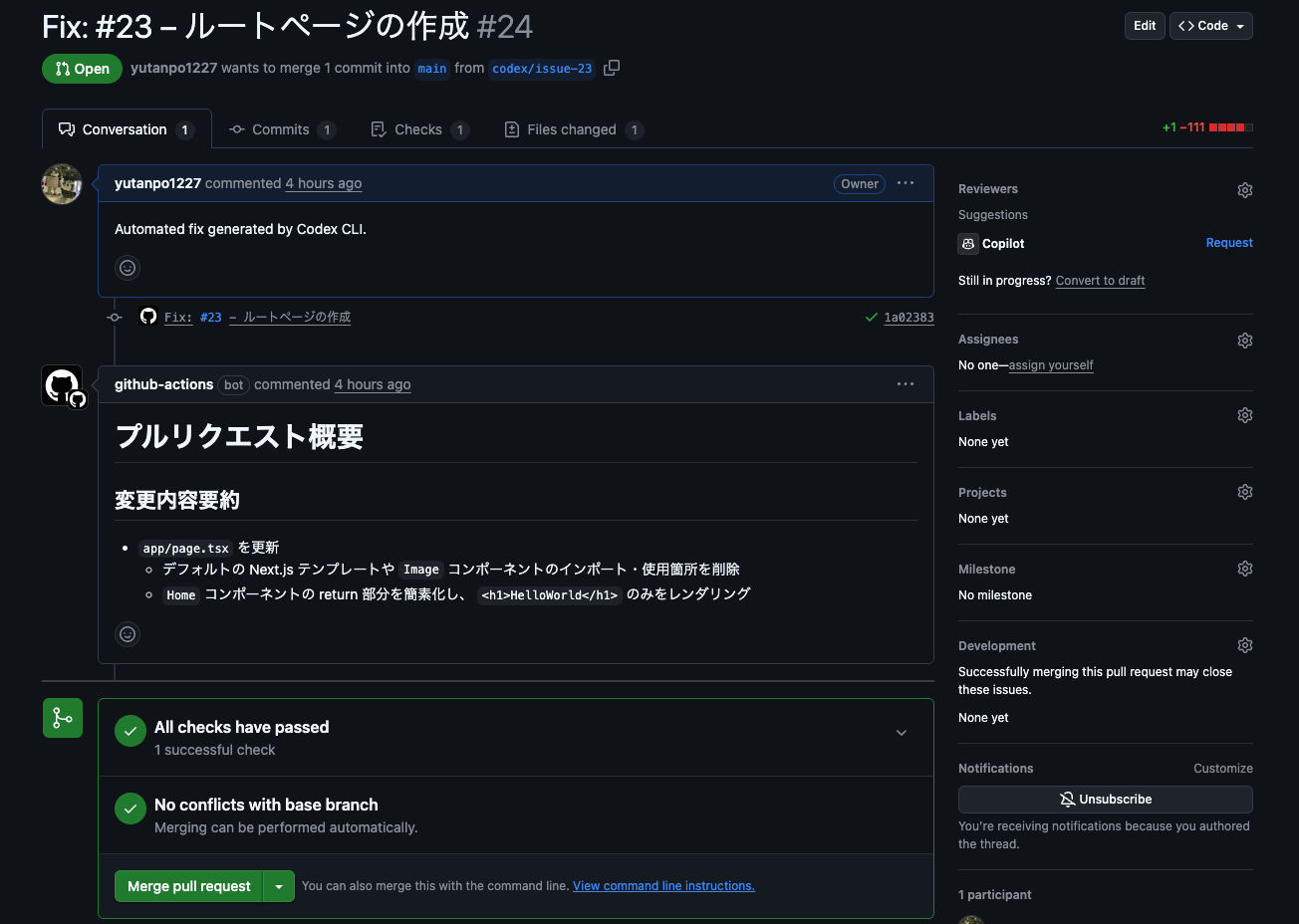Click yutanpo1227 author name in PR header

173,68
